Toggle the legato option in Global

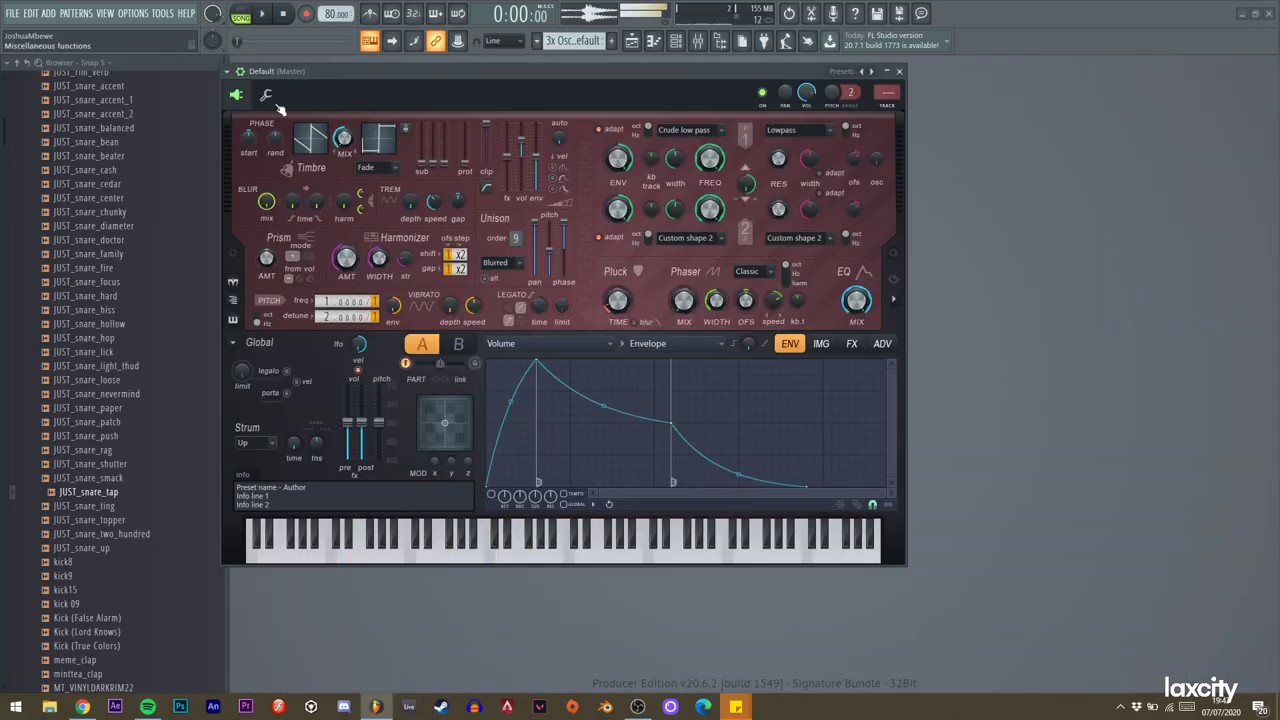(x=286, y=371)
